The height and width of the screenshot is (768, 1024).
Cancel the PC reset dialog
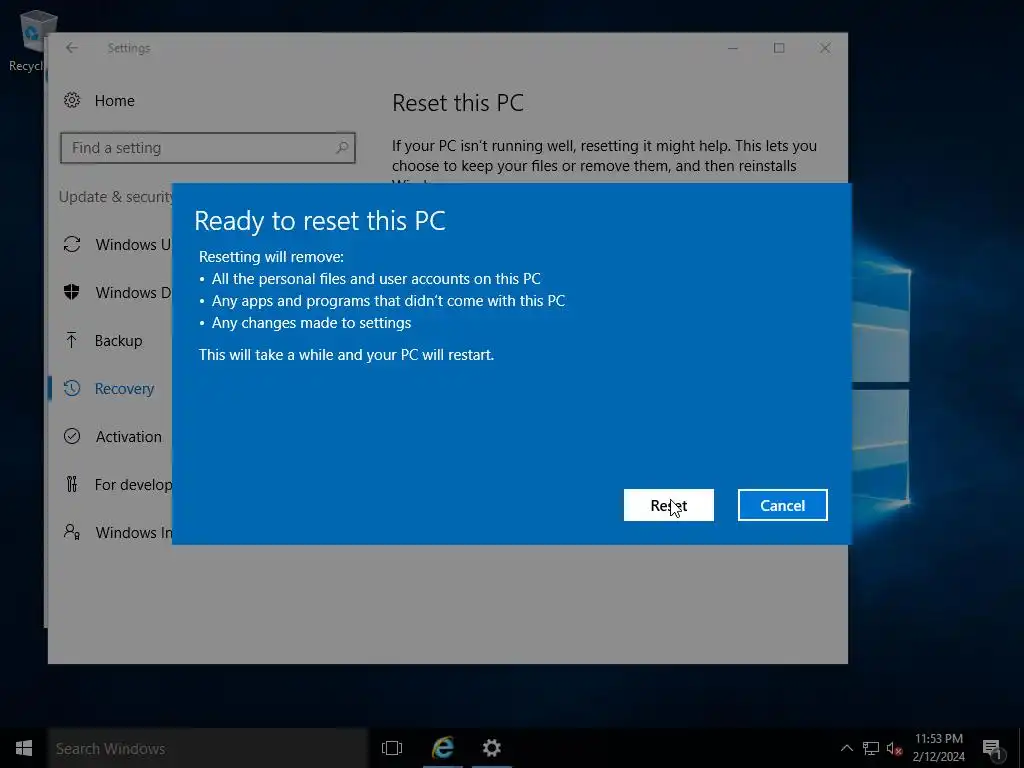pyautogui.click(x=782, y=505)
